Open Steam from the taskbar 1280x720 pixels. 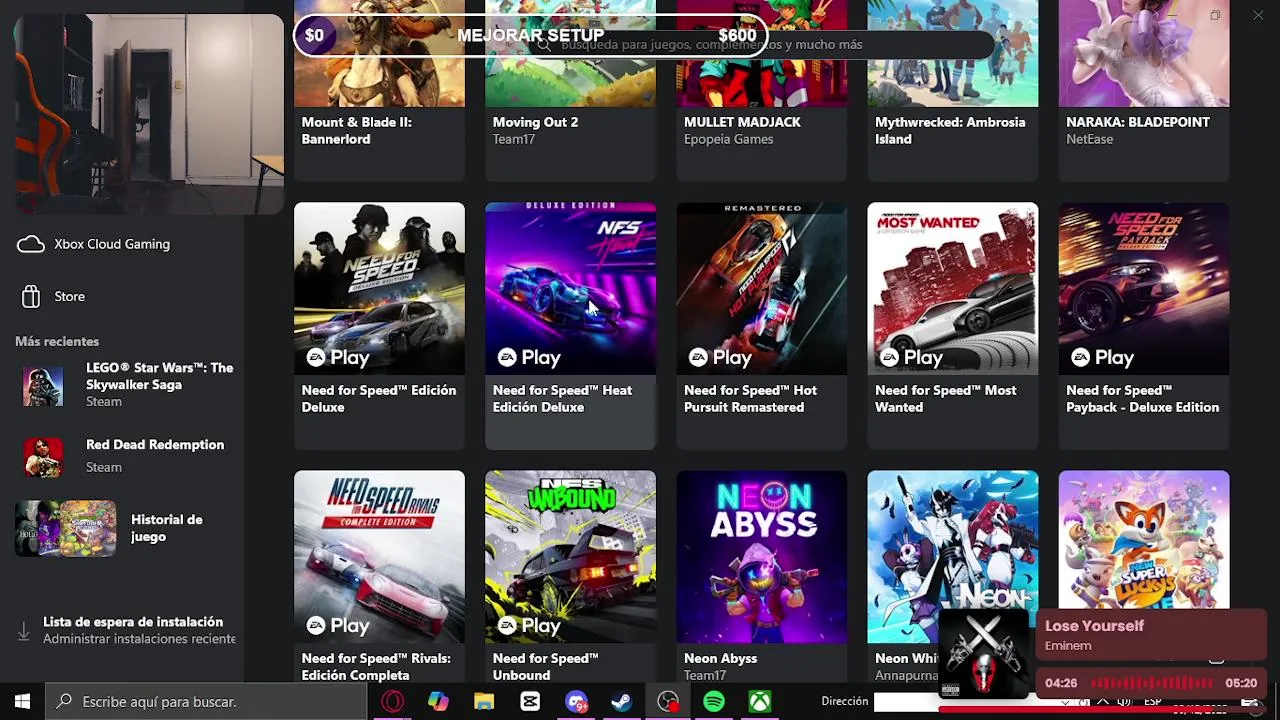coord(622,702)
